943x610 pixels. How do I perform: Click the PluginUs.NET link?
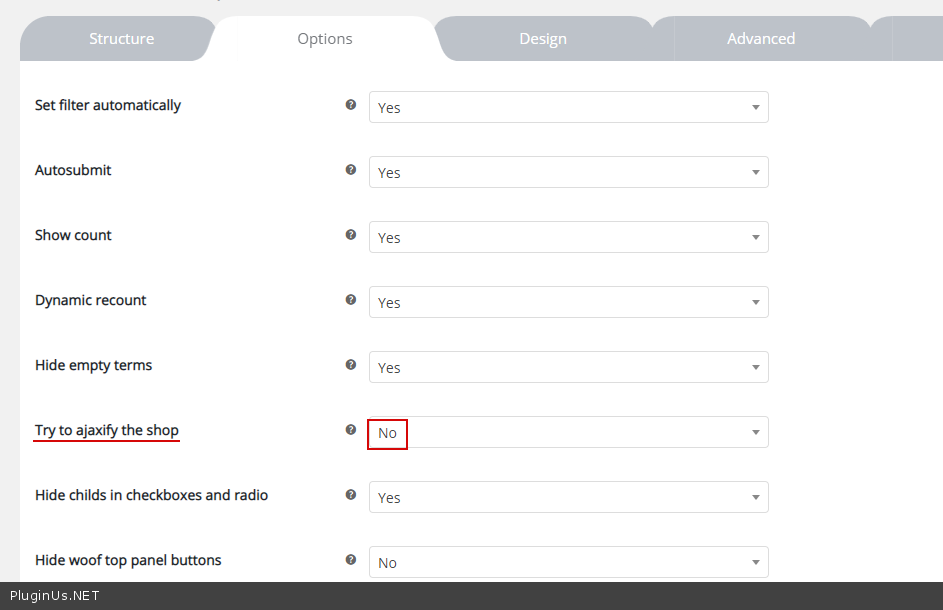(54, 596)
